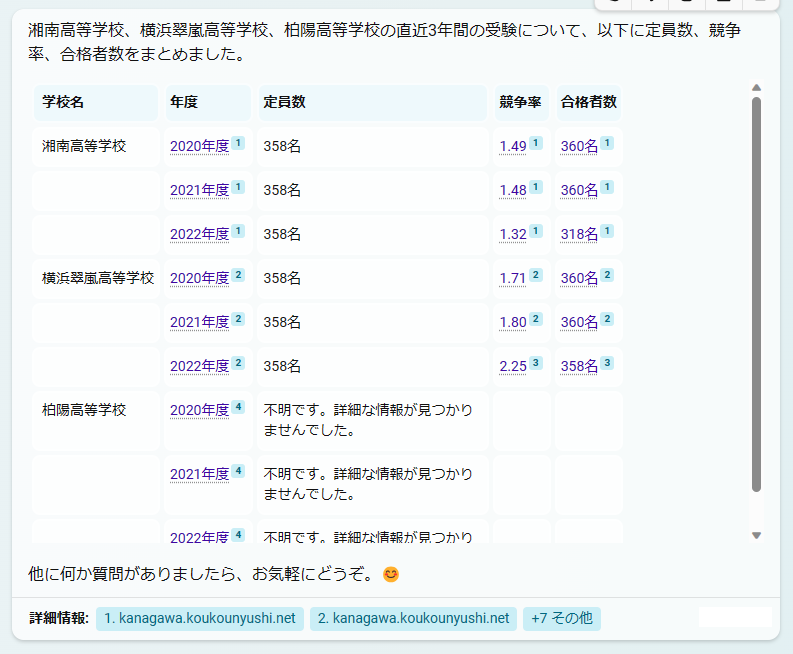Open source 2. kanagawa.koukounyushi.net
Viewport: 793px width, 654px height.
click(x=413, y=619)
